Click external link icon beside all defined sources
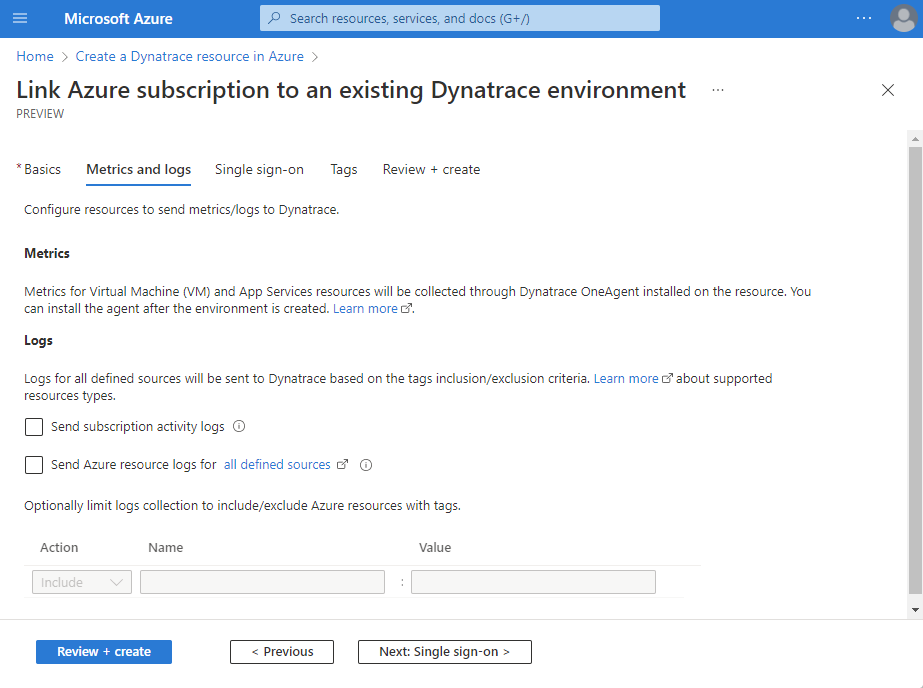923x688 pixels. point(342,464)
